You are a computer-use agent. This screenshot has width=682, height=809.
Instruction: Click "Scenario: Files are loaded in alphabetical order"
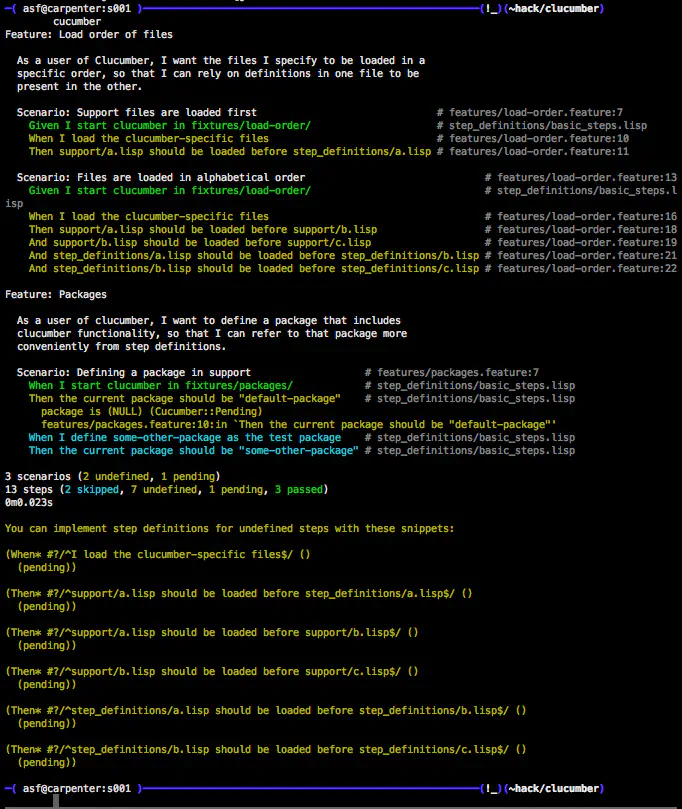click(x=161, y=177)
